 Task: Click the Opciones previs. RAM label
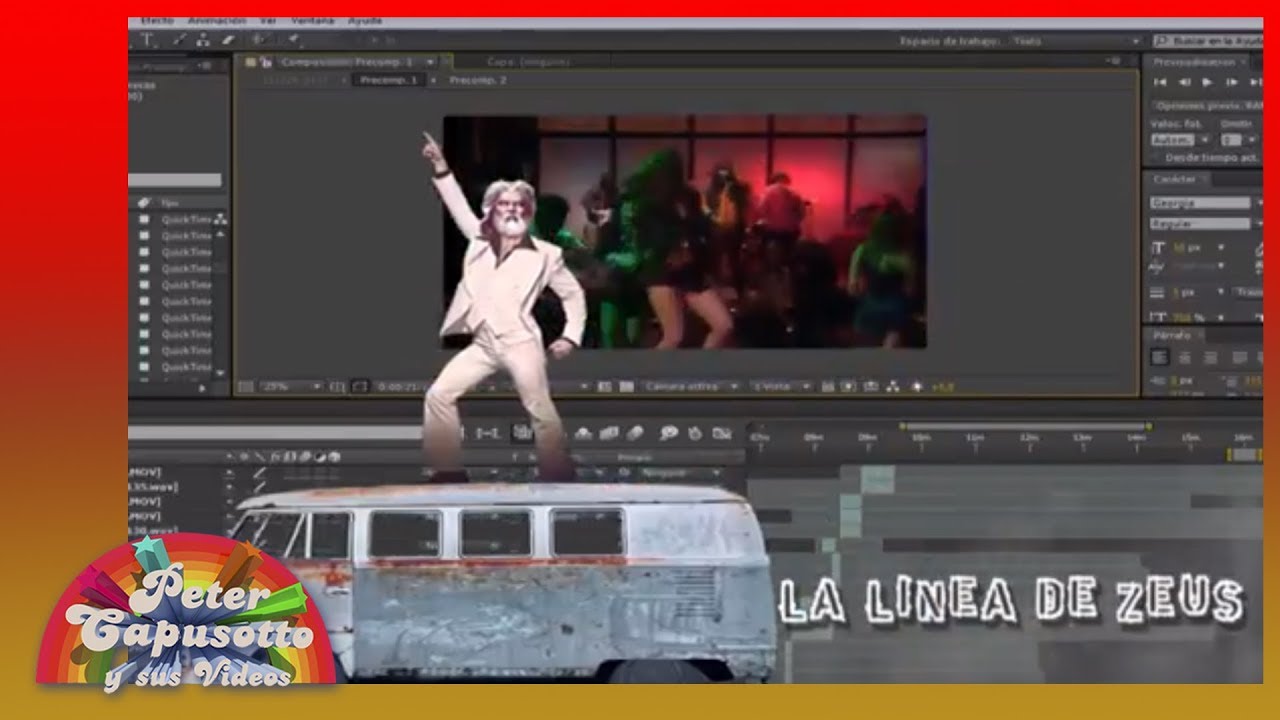coord(1208,105)
